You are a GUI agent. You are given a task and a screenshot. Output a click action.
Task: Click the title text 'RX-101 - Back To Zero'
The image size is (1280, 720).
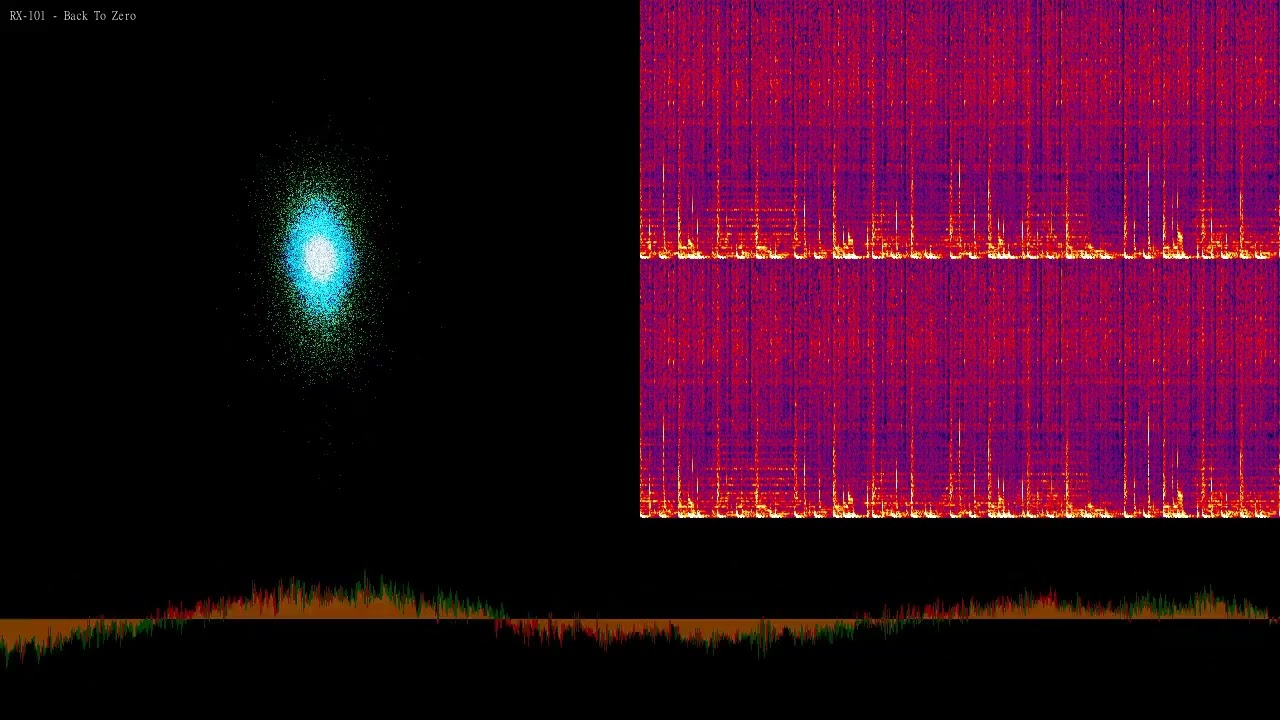[x=73, y=16]
